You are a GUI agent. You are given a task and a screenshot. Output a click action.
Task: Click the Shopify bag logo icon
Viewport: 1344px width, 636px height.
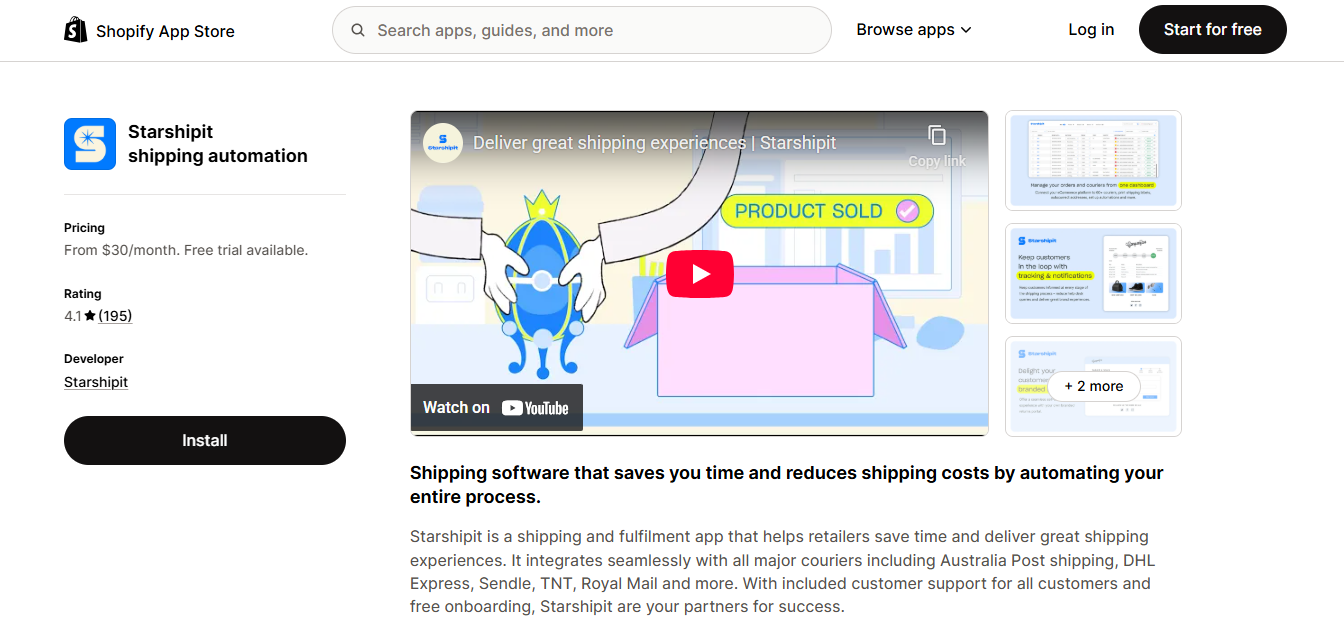[x=75, y=29]
